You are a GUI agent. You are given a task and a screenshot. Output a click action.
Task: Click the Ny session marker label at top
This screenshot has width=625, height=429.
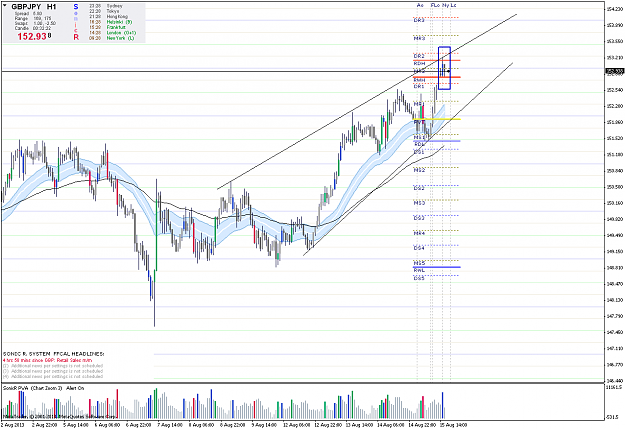pos(445,5)
